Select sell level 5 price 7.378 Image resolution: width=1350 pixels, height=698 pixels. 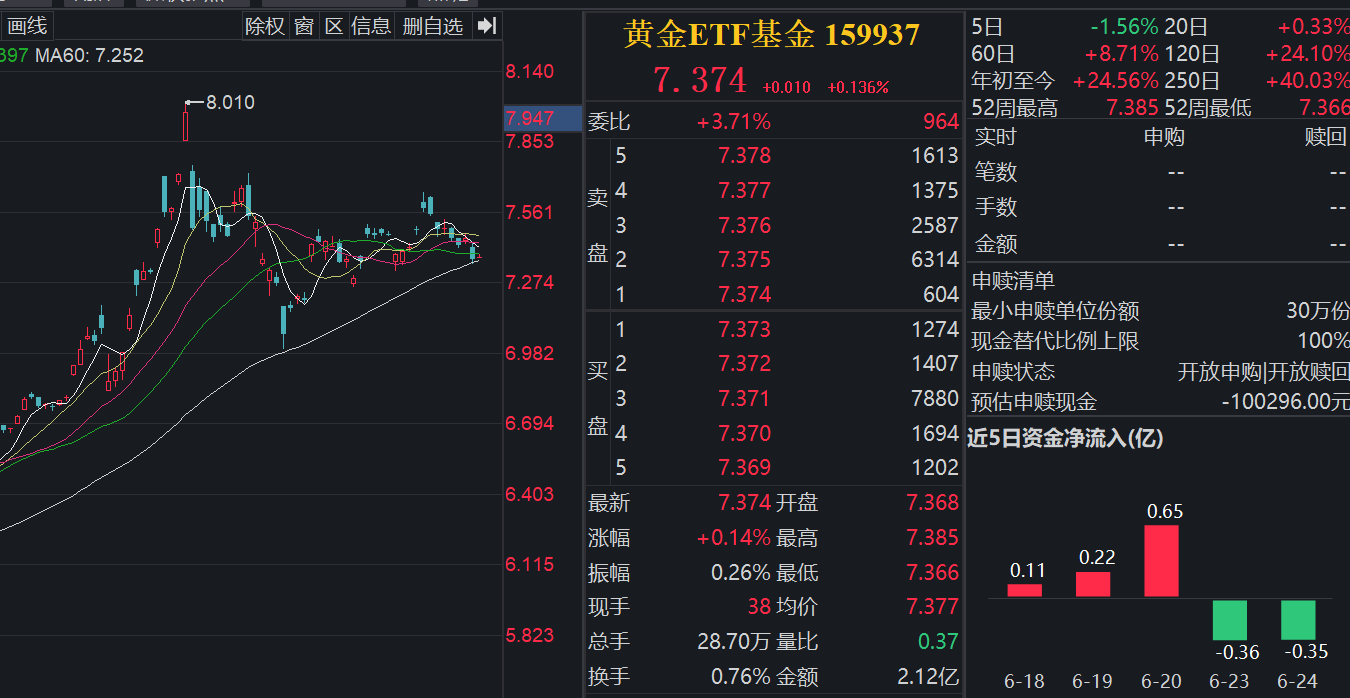coord(744,156)
